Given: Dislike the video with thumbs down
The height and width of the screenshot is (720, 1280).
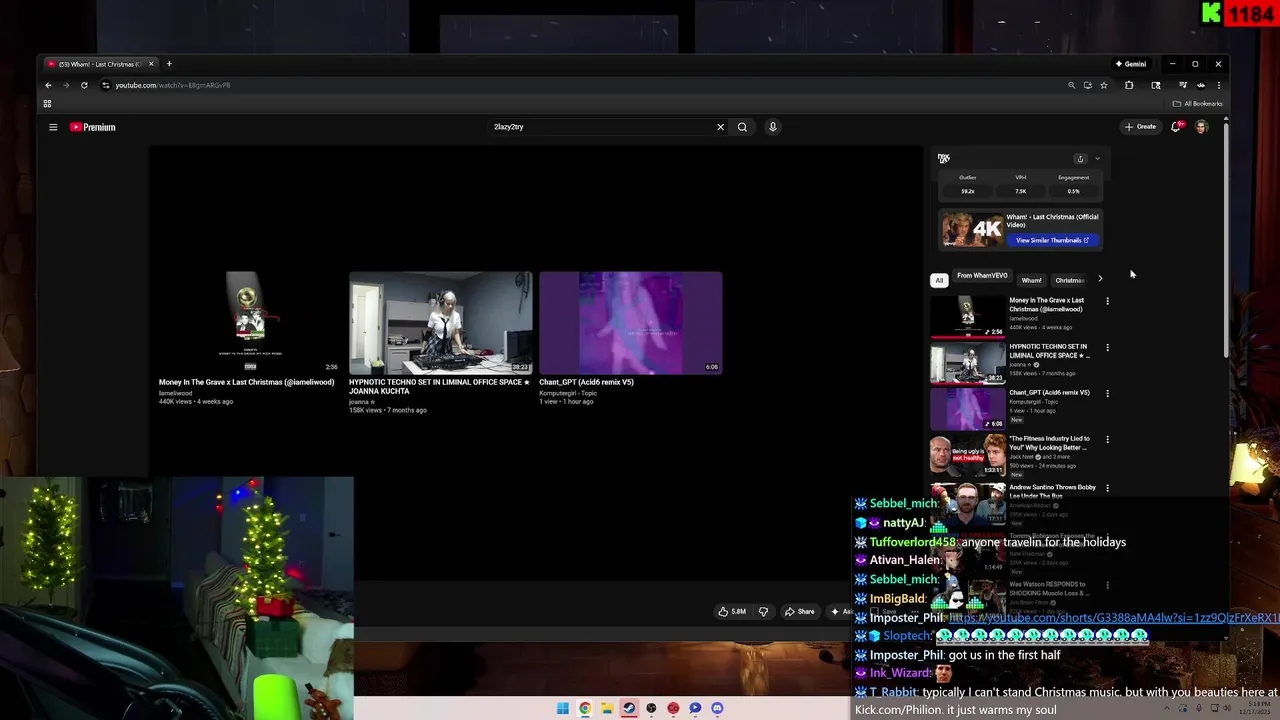Looking at the screenshot, I should coord(763,611).
